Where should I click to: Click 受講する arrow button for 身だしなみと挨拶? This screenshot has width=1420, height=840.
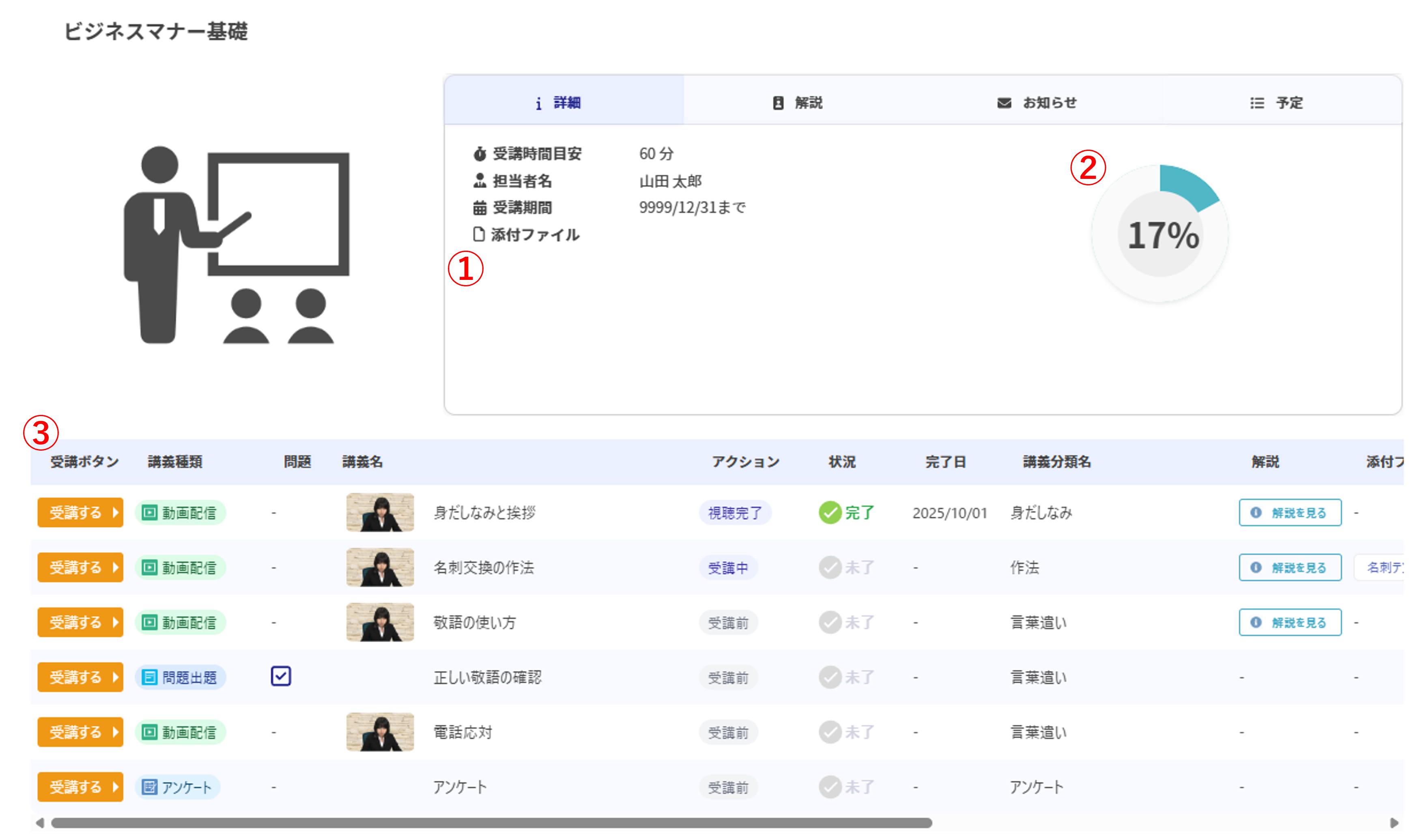pos(80,513)
